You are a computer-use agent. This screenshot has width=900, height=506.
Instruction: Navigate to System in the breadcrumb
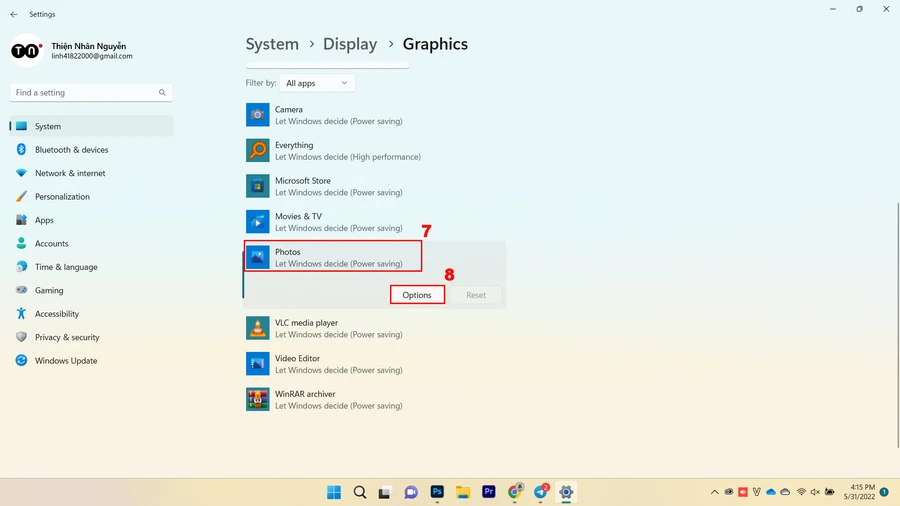(272, 44)
